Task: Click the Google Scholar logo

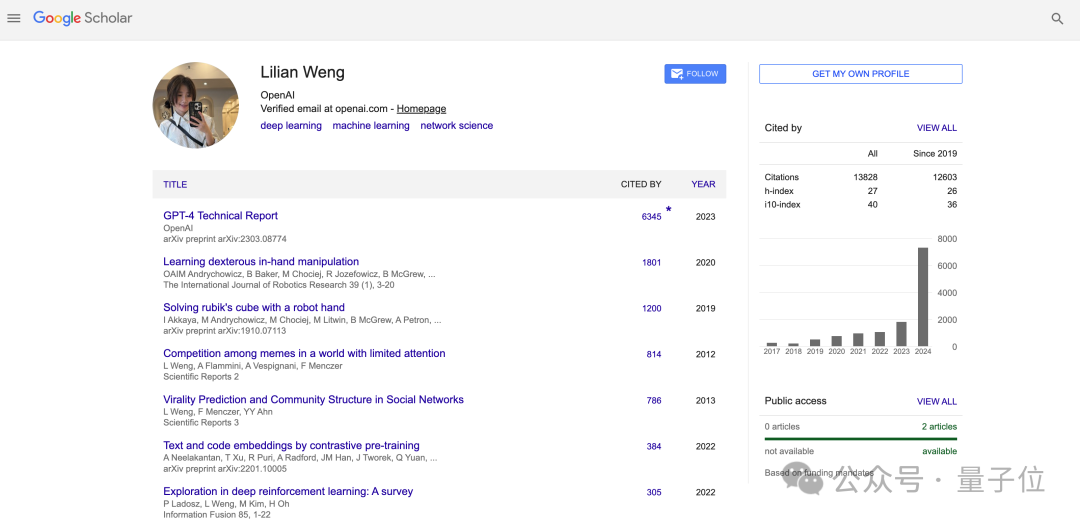Action: click(x=82, y=18)
